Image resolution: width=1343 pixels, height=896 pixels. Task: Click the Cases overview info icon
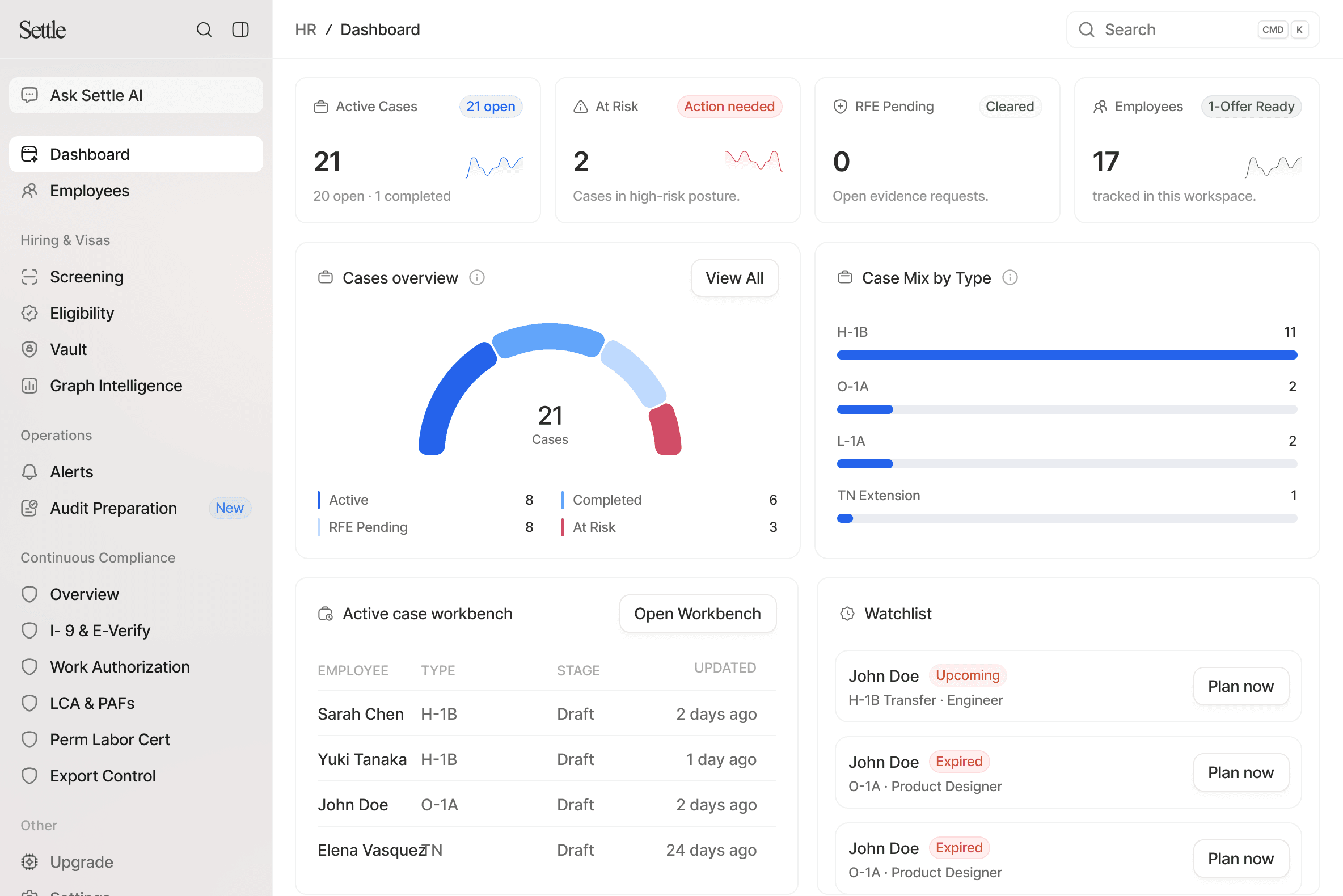click(x=476, y=278)
